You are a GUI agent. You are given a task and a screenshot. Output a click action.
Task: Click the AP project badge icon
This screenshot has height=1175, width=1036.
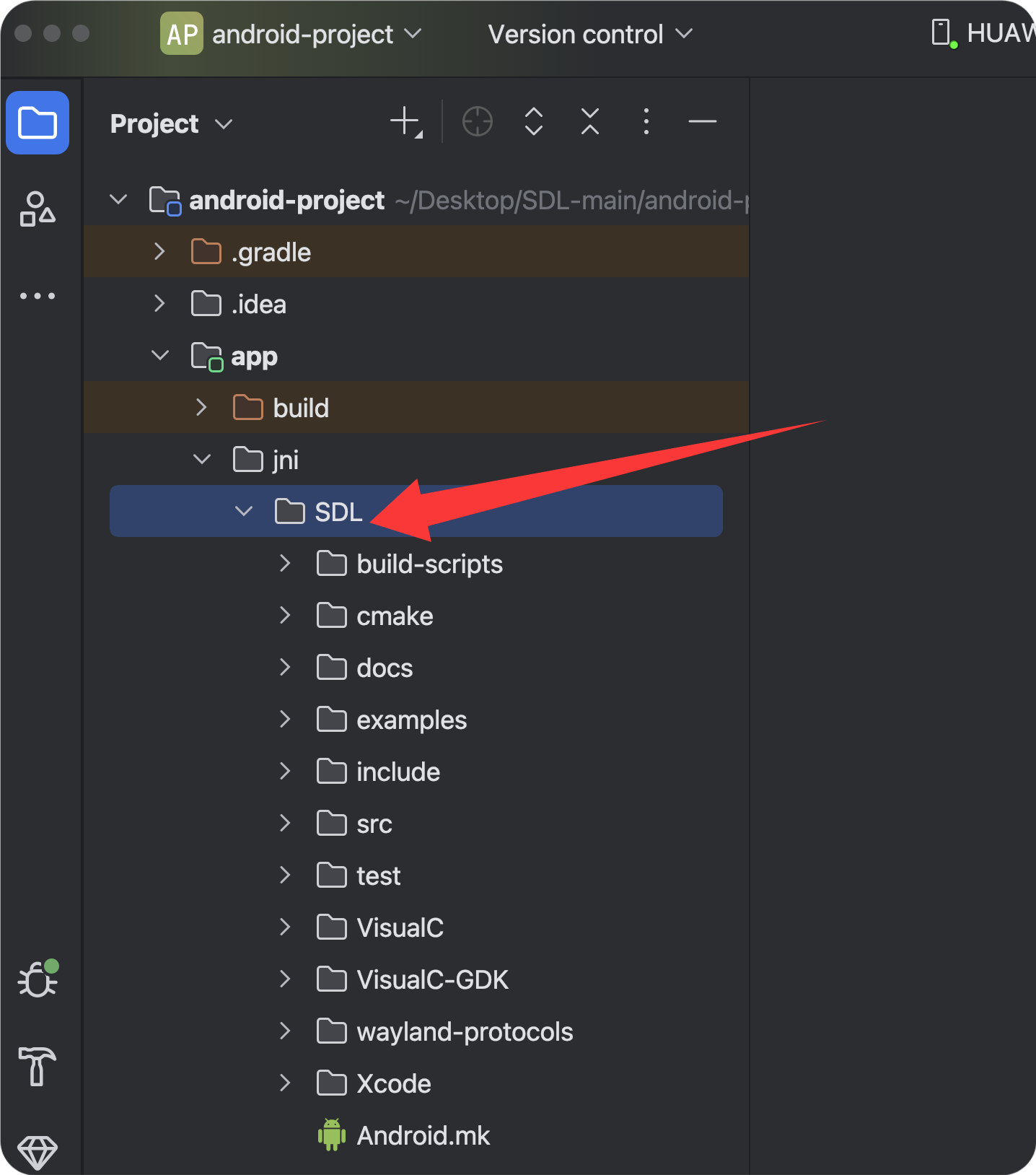(x=182, y=34)
